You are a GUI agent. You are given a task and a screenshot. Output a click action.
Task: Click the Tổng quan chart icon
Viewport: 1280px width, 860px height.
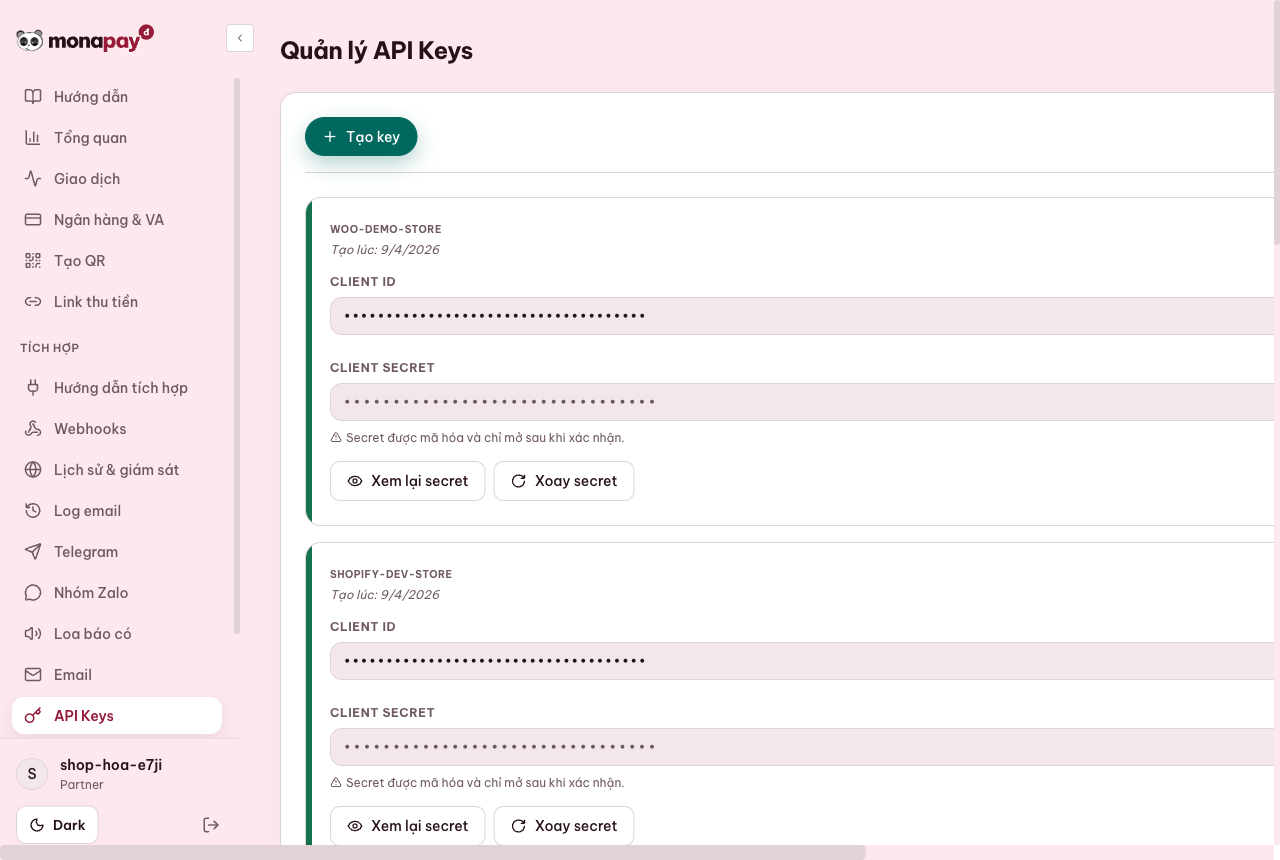click(x=33, y=138)
